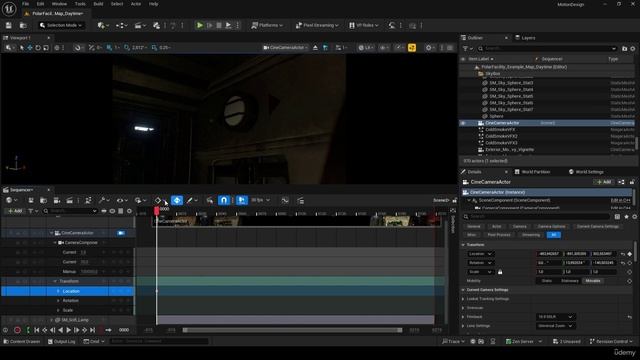
Task: Jump to sequence start
Action: (37, 330)
